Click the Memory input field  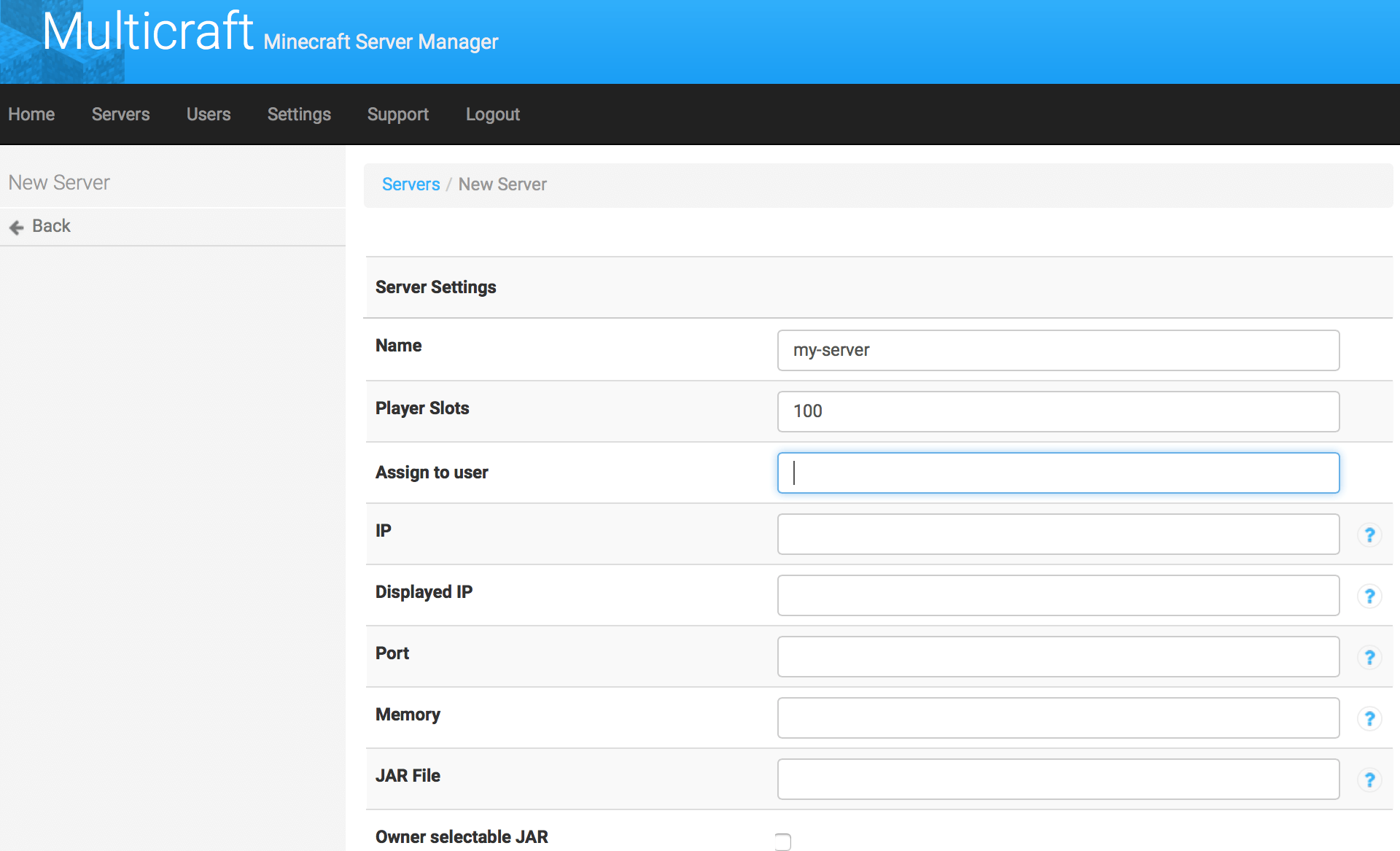pyautogui.click(x=1058, y=718)
